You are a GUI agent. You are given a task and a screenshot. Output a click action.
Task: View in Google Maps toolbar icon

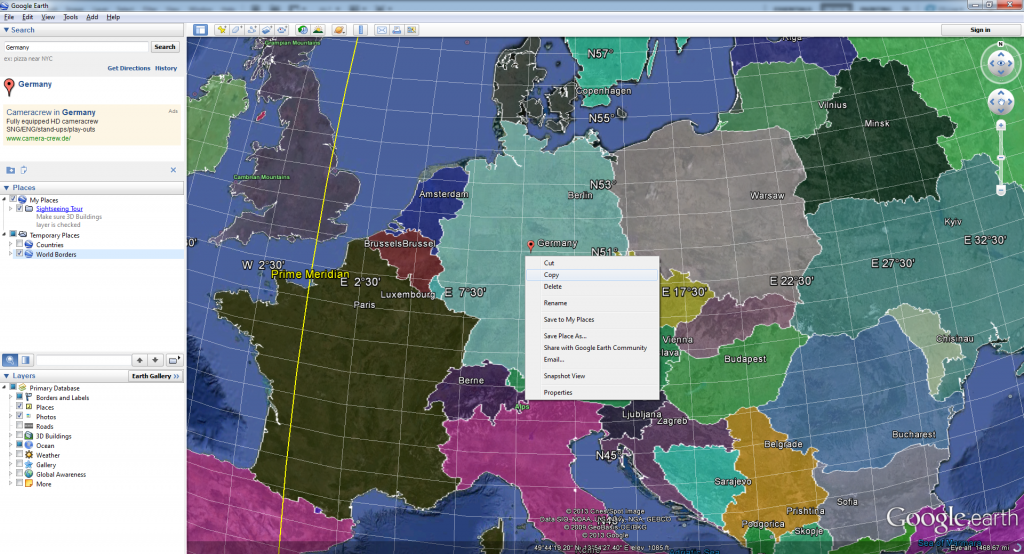[411, 30]
